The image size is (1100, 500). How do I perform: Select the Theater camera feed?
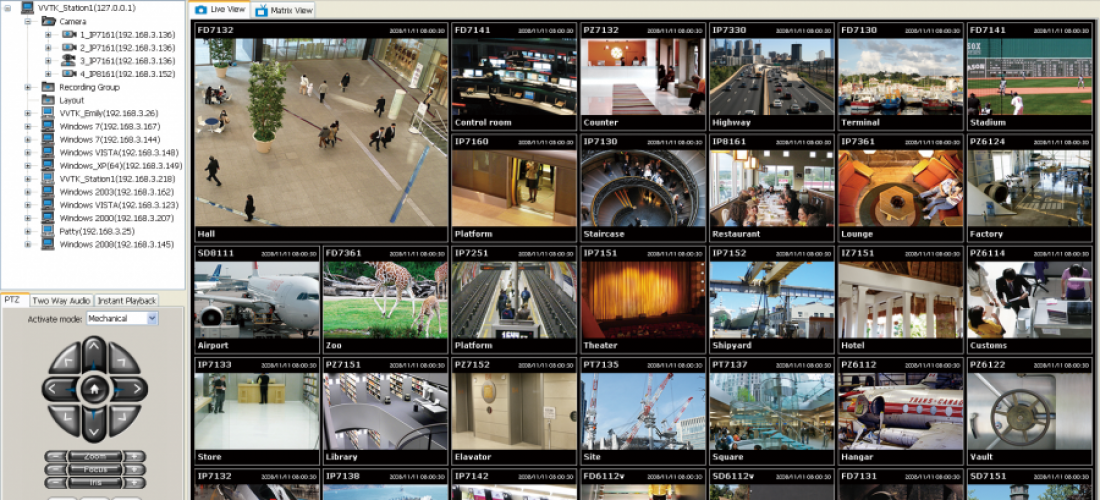coord(643,299)
